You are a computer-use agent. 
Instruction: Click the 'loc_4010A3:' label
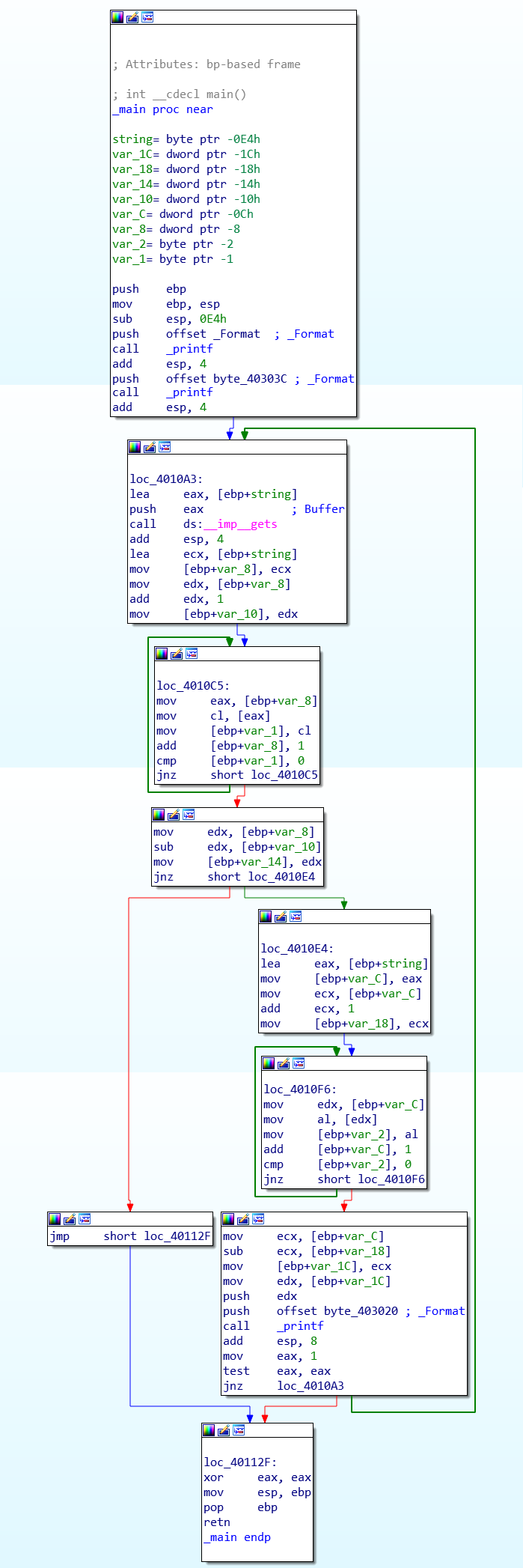click(166, 479)
